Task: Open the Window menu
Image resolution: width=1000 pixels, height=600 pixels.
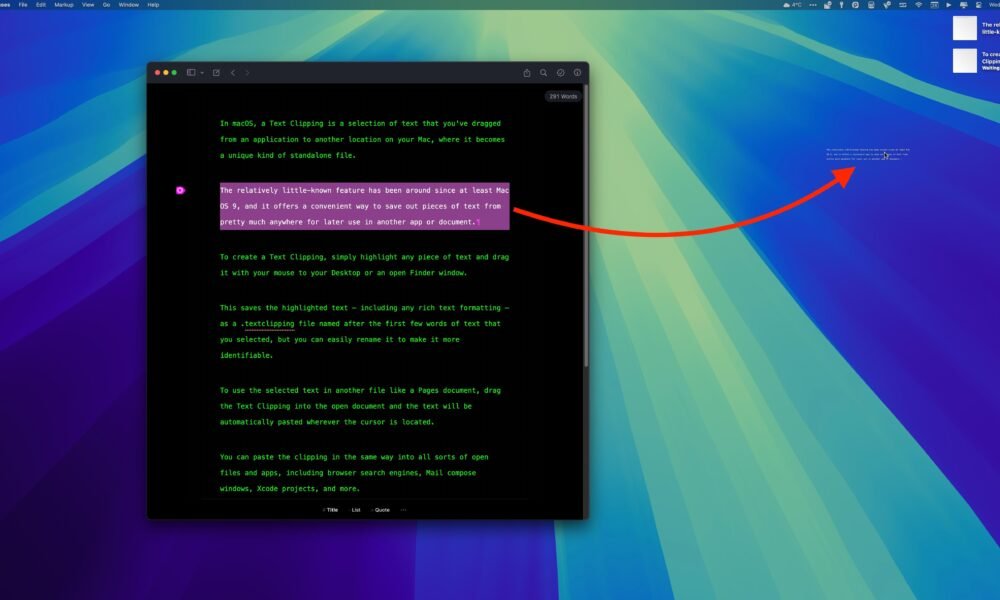Action: pyautogui.click(x=129, y=5)
